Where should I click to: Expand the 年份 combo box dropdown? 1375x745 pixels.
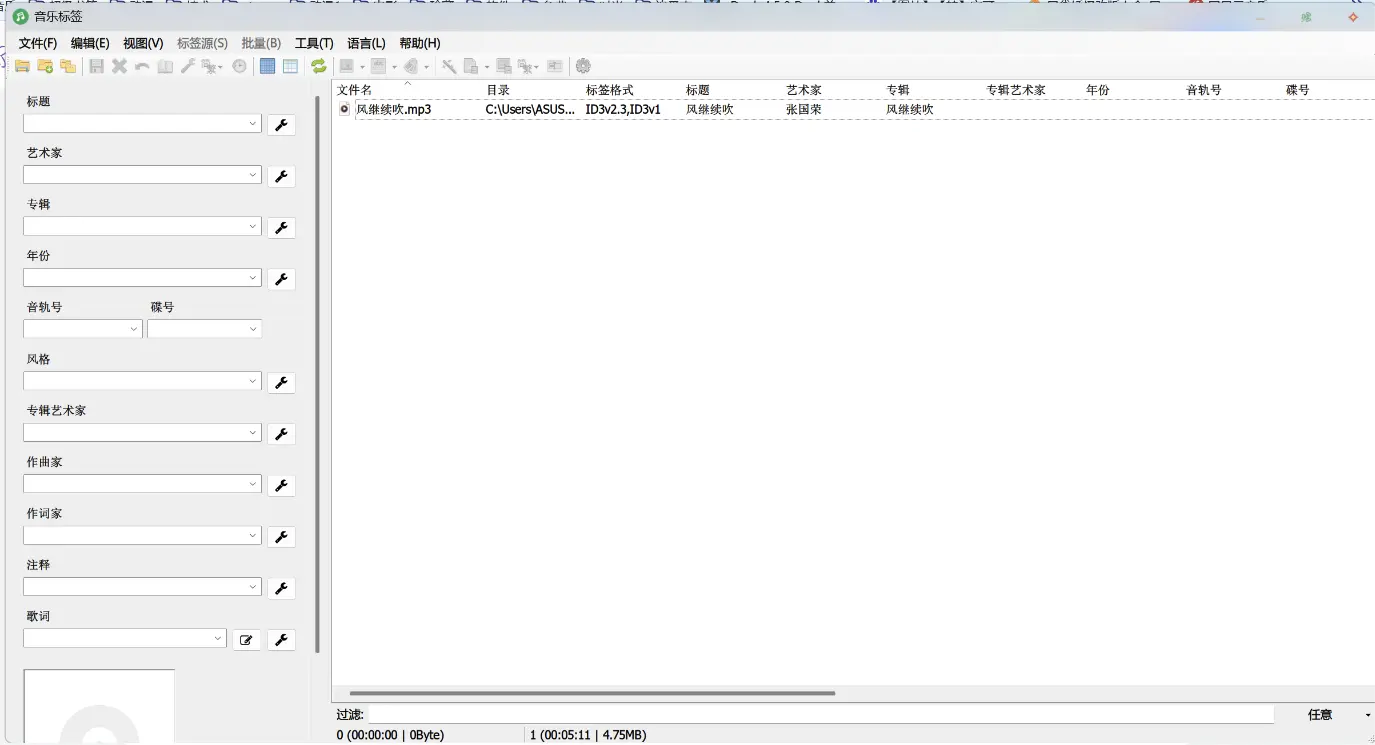(253, 277)
